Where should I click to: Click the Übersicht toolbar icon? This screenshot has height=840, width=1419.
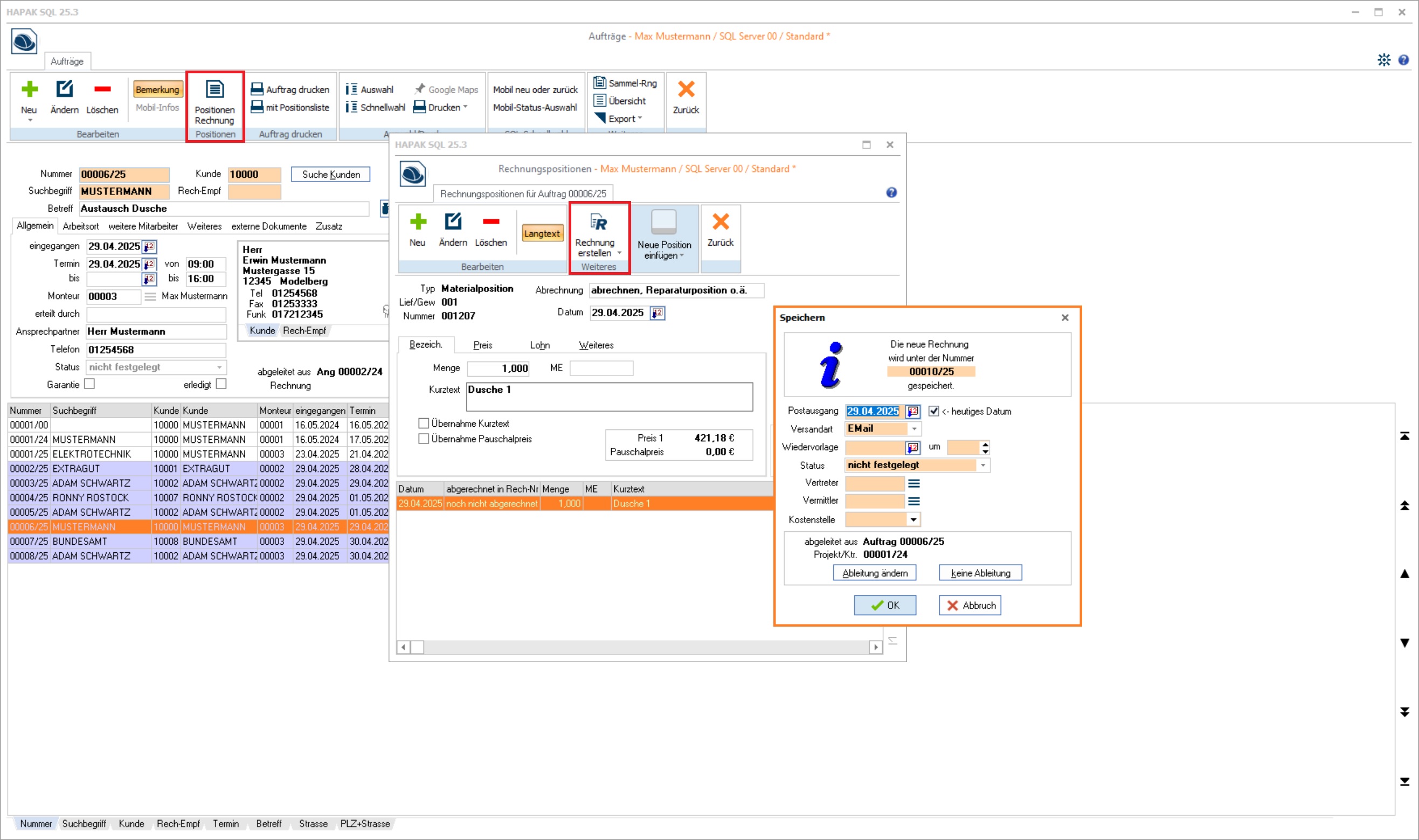(600, 101)
